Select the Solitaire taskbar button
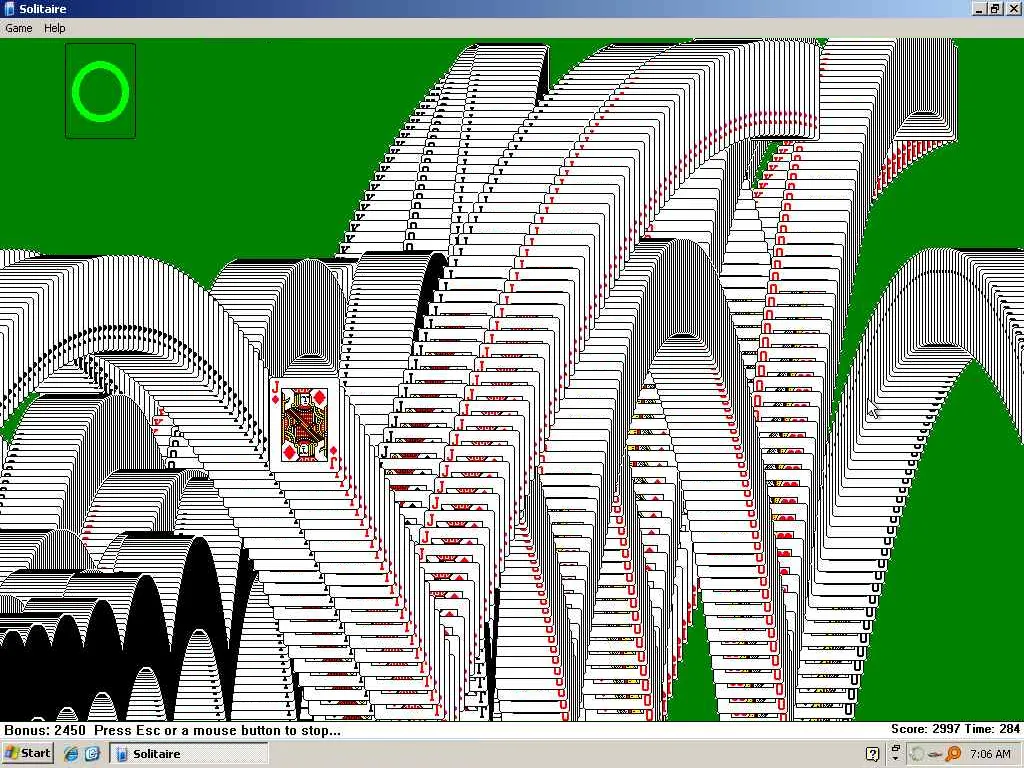The image size is (1024, 768). point(189,754)
